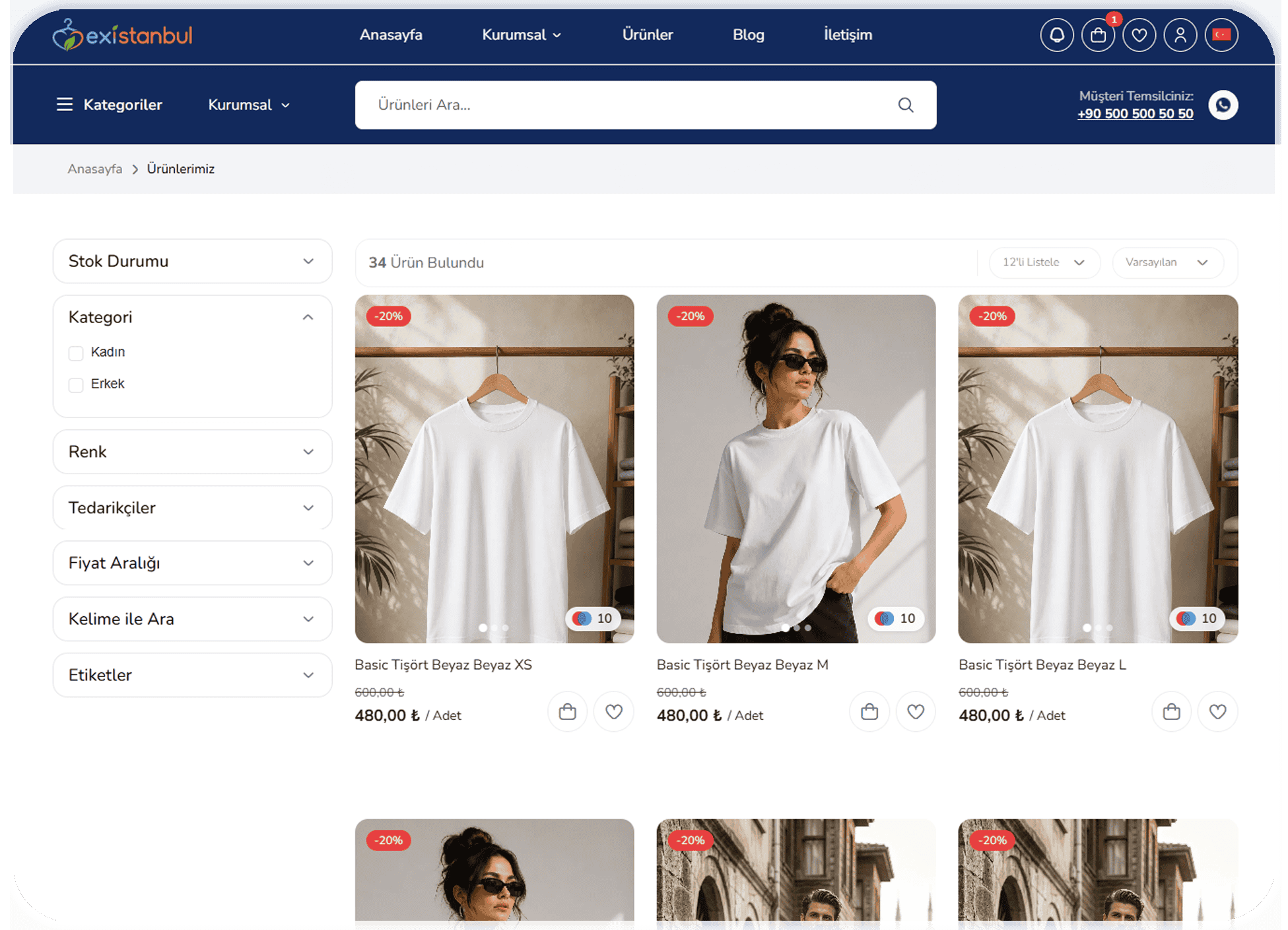
Task: Open Basic Tişört Beyaz Beyaz M title
Action: pos(743,665)
